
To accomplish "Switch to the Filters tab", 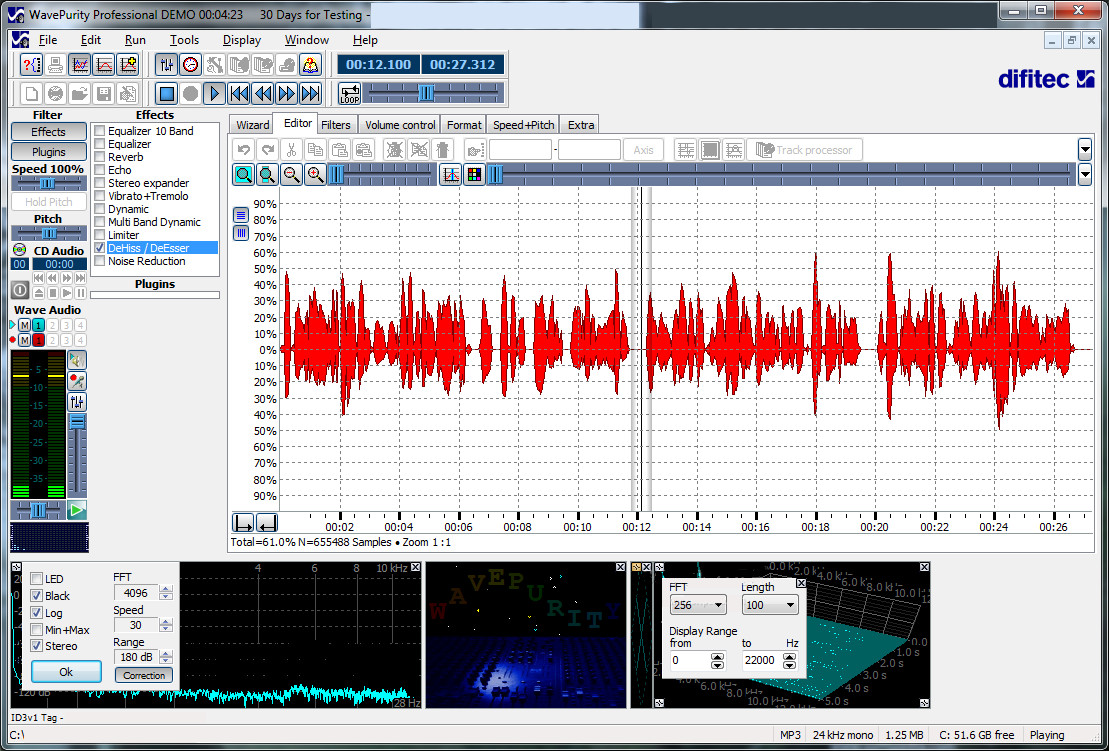I will click(336, 125).
